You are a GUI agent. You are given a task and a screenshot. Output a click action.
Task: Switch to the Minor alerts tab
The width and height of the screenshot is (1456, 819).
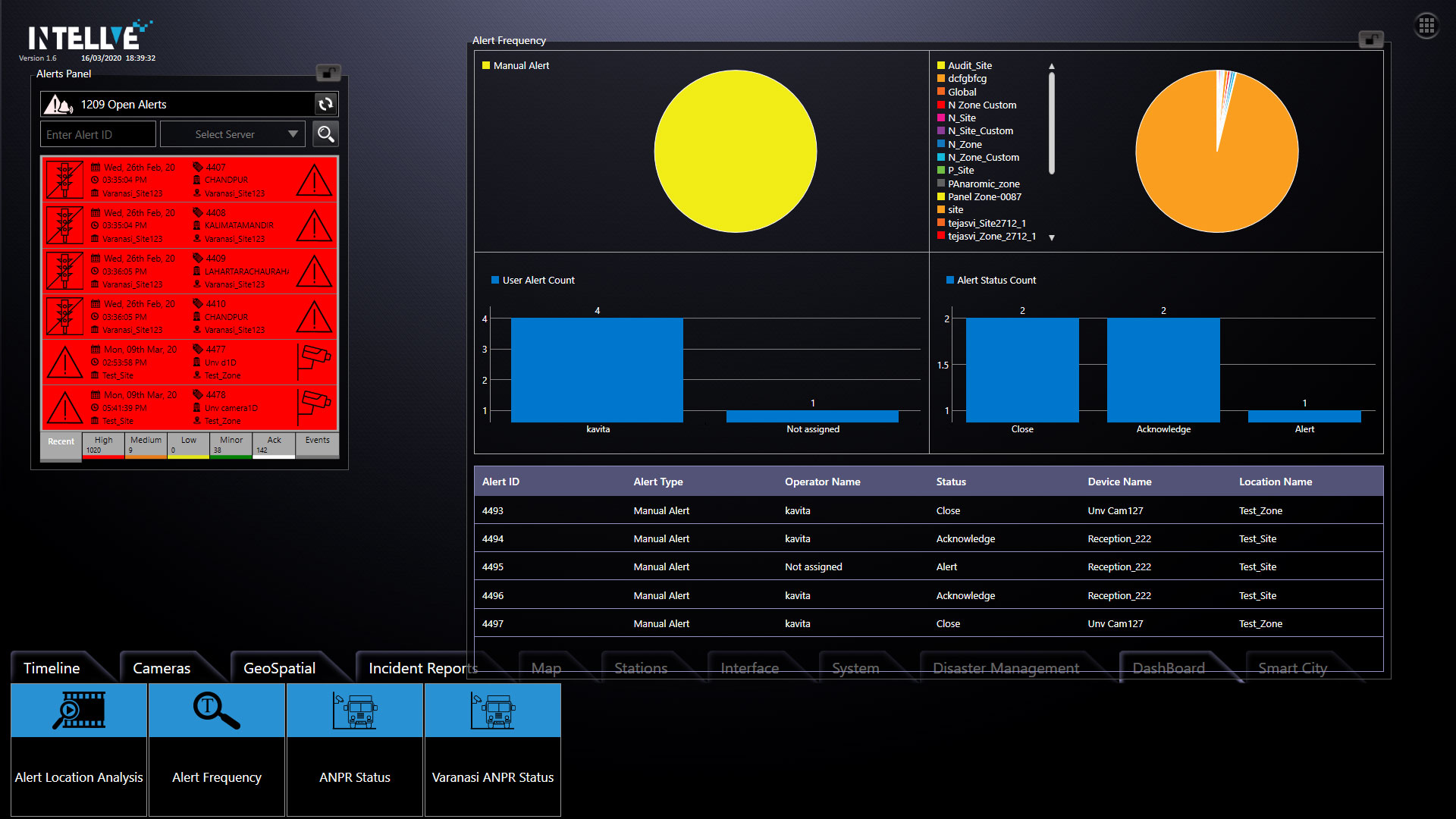[231, 445]
